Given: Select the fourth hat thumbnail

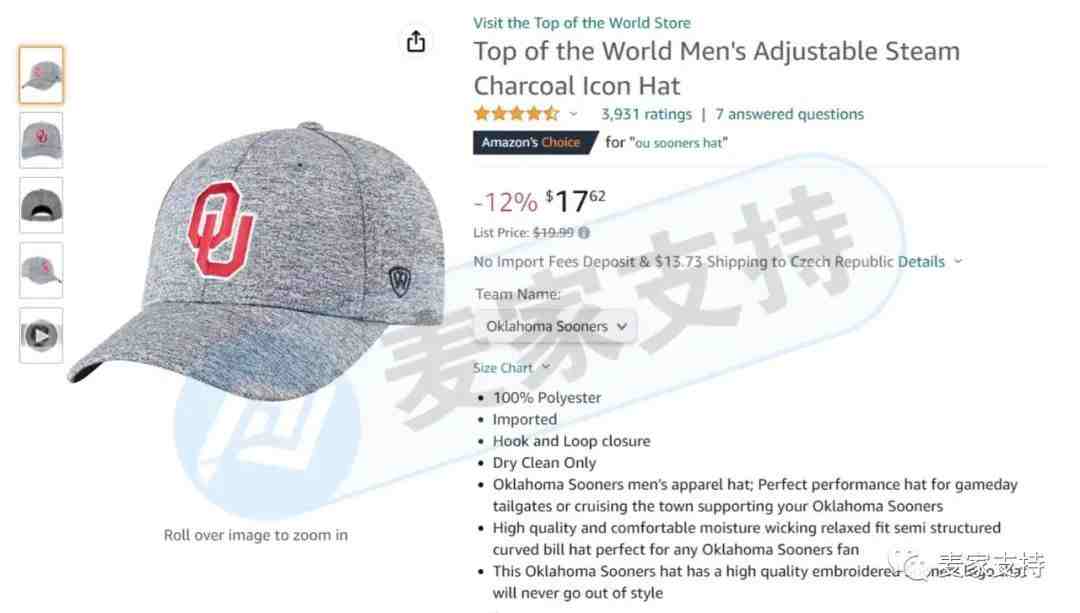Looking at the screenshot, I should click(41, 270).
